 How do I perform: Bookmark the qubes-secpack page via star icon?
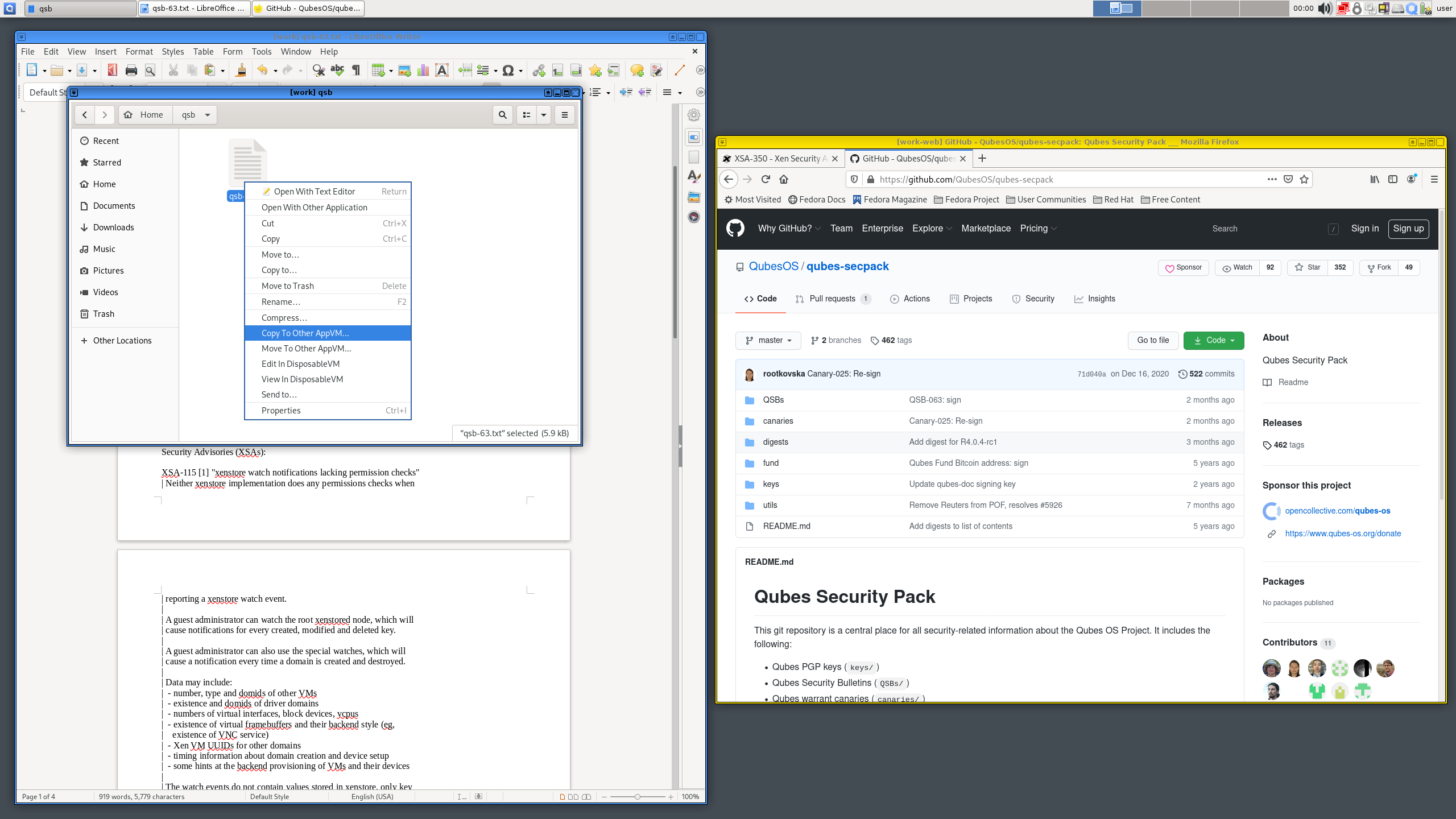tap(1302, 179)
